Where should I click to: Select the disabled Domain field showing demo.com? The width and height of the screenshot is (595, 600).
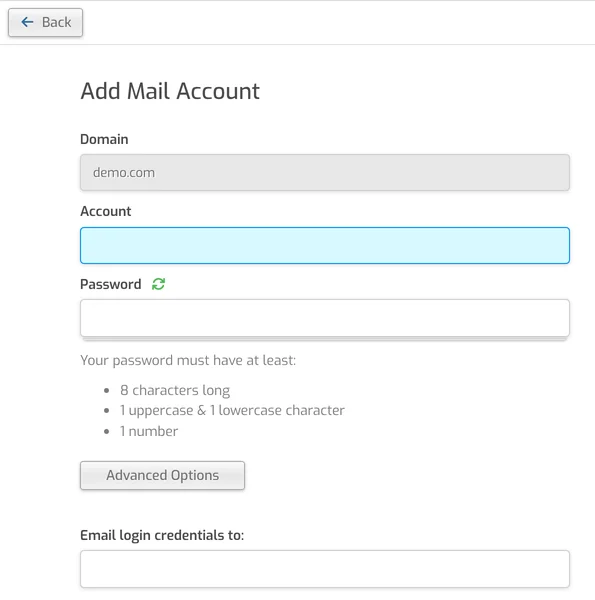tap(325, 173)
